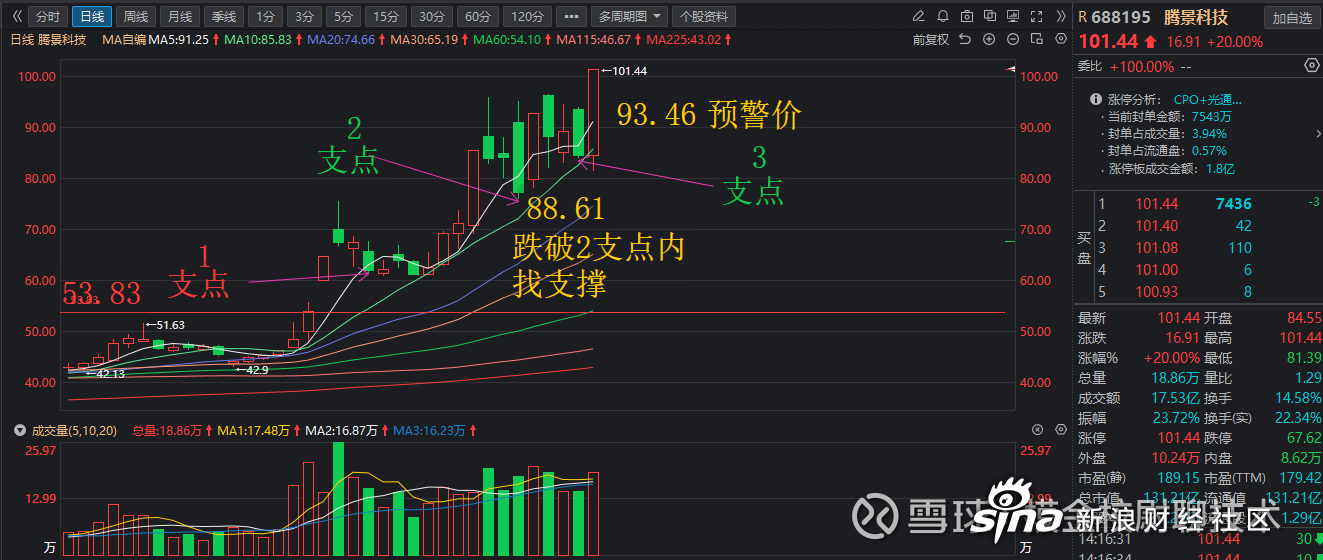Select the 5分 period tab
The height and width of the screenshot is (560, 1323).
point(343,17)
